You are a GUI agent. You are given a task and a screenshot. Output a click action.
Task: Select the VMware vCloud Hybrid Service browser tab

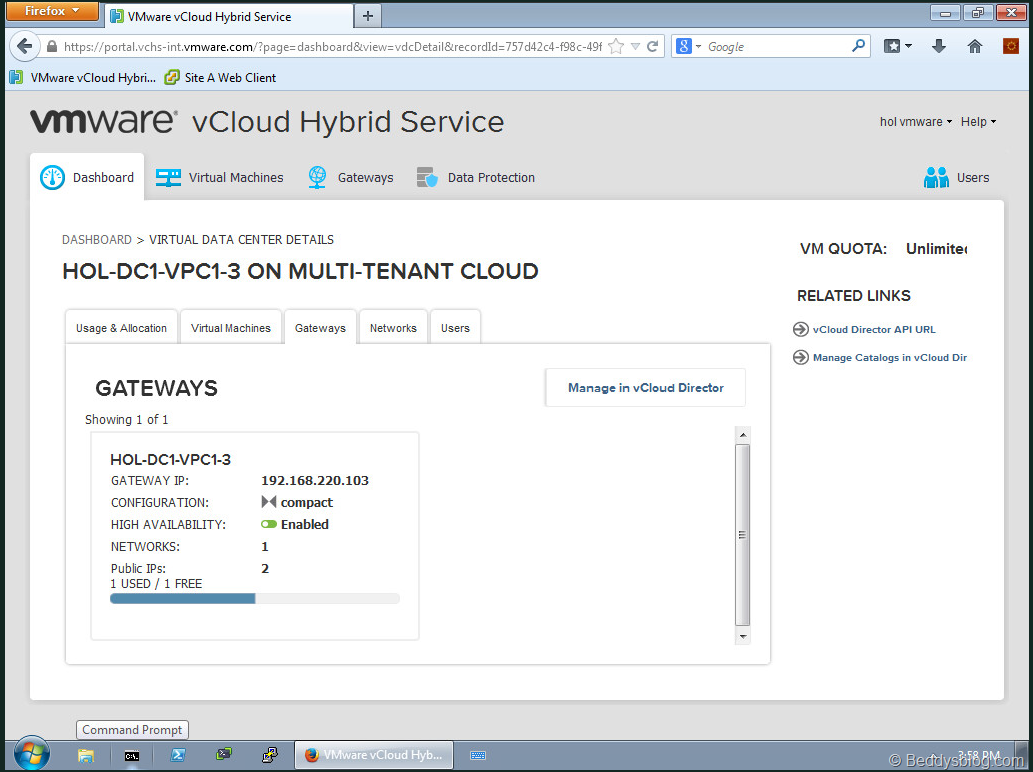[229, 16]
